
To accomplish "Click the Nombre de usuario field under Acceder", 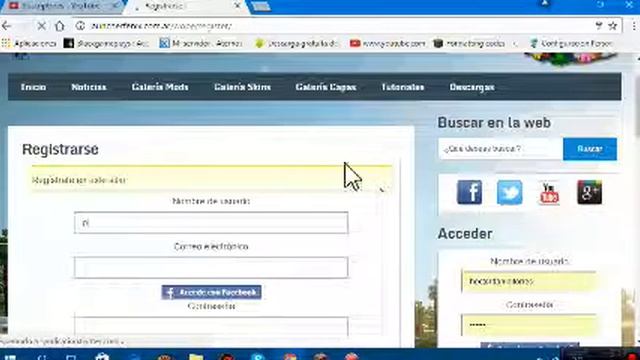I will click(x=529, y=282).
